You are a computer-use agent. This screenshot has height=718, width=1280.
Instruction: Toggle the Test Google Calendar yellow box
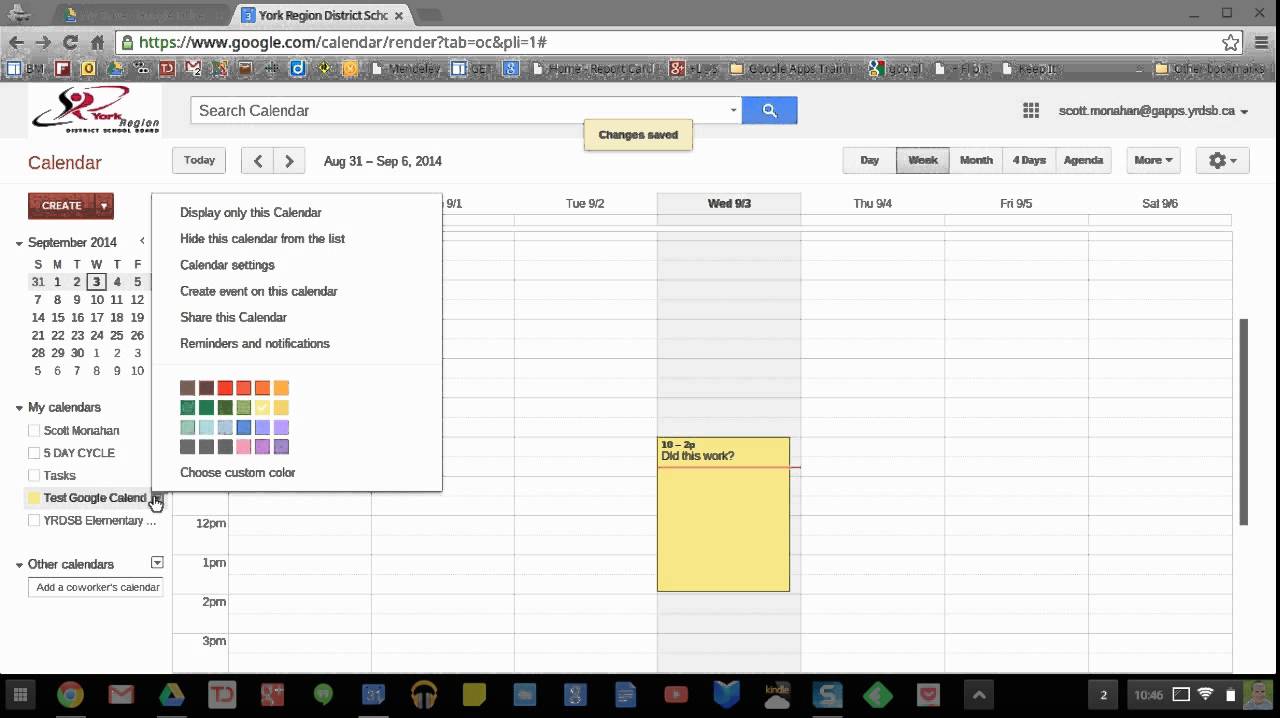tap(34, 498)
